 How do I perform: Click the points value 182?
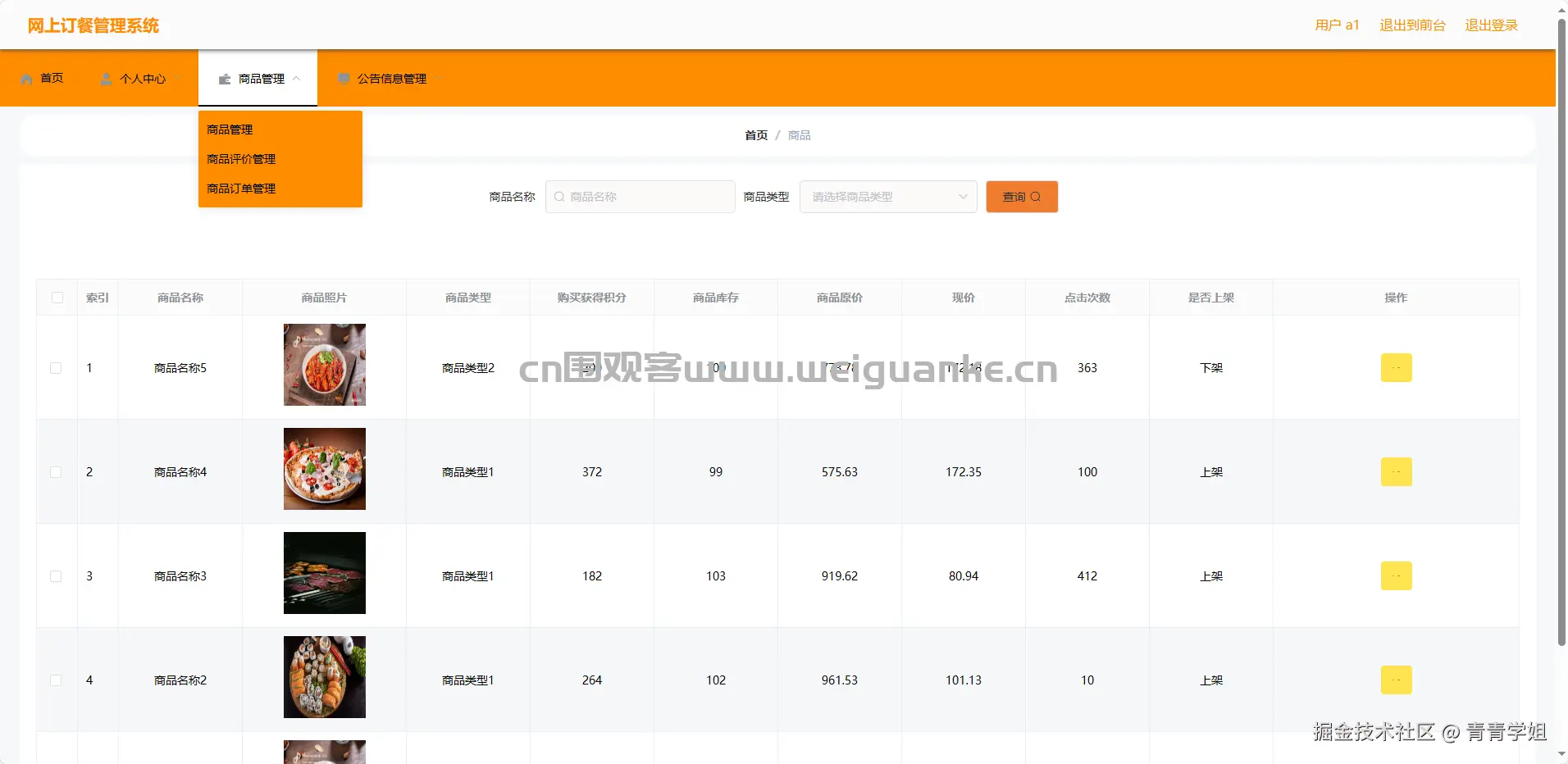point(592,576)
